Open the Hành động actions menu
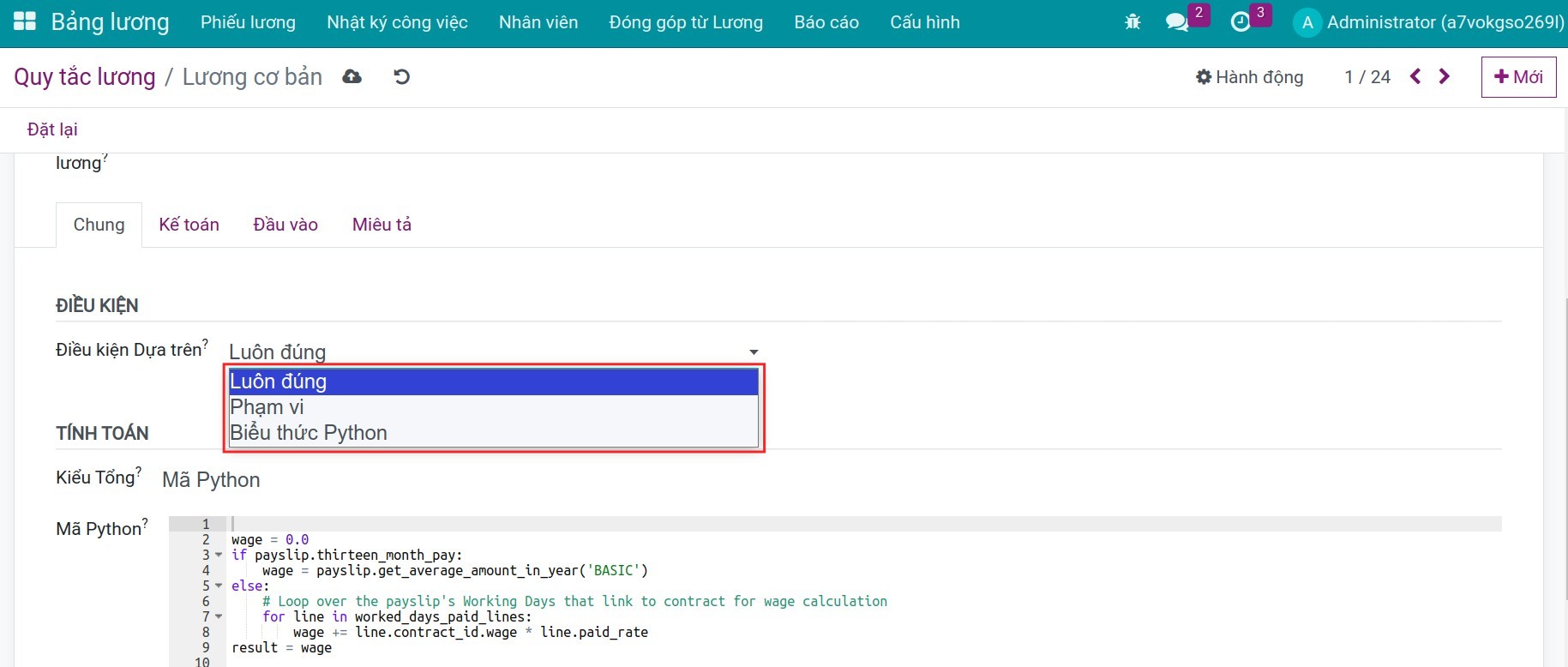 point(1249,77)
